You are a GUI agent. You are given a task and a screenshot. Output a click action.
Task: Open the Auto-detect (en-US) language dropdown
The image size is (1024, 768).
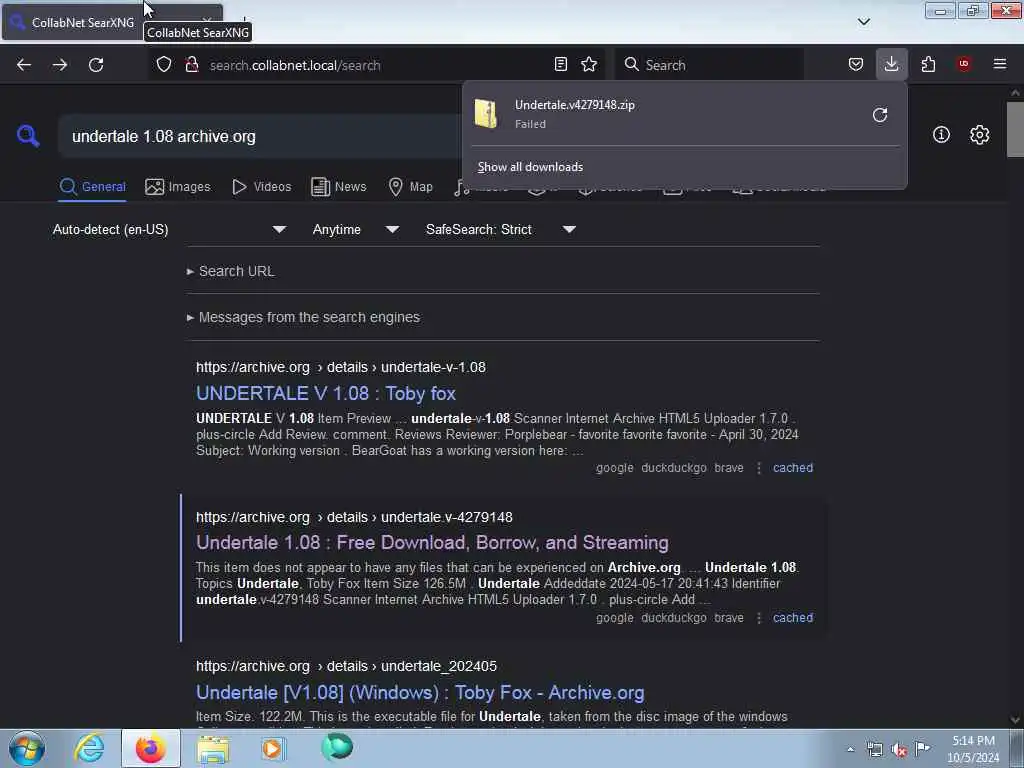tap(169, 229)
